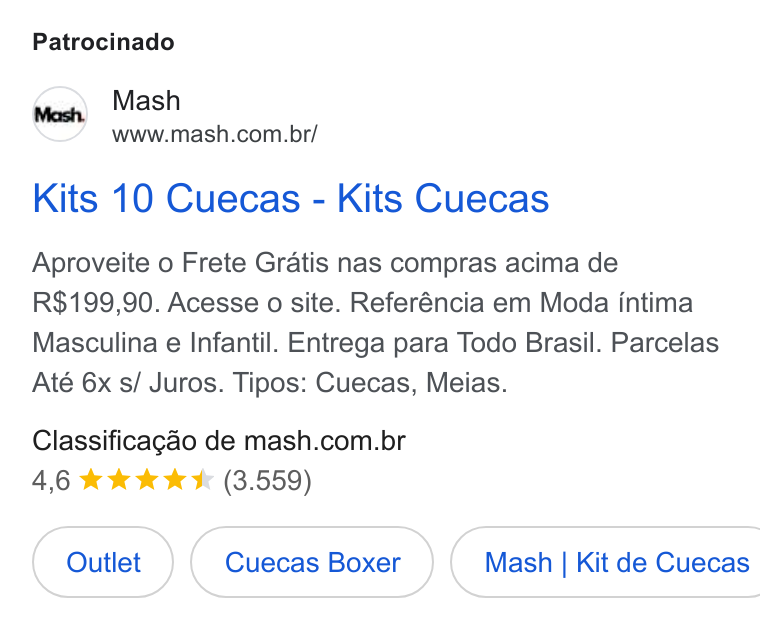Click the 4,6 rating score
Viewport: 760px width, 630px height.
click(51, 481)
